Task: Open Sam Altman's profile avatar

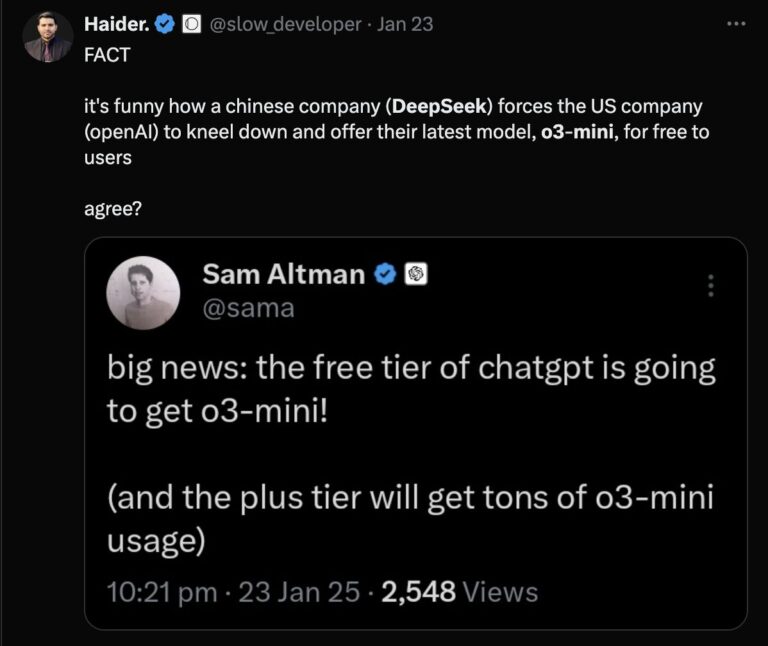Action: 144,293
